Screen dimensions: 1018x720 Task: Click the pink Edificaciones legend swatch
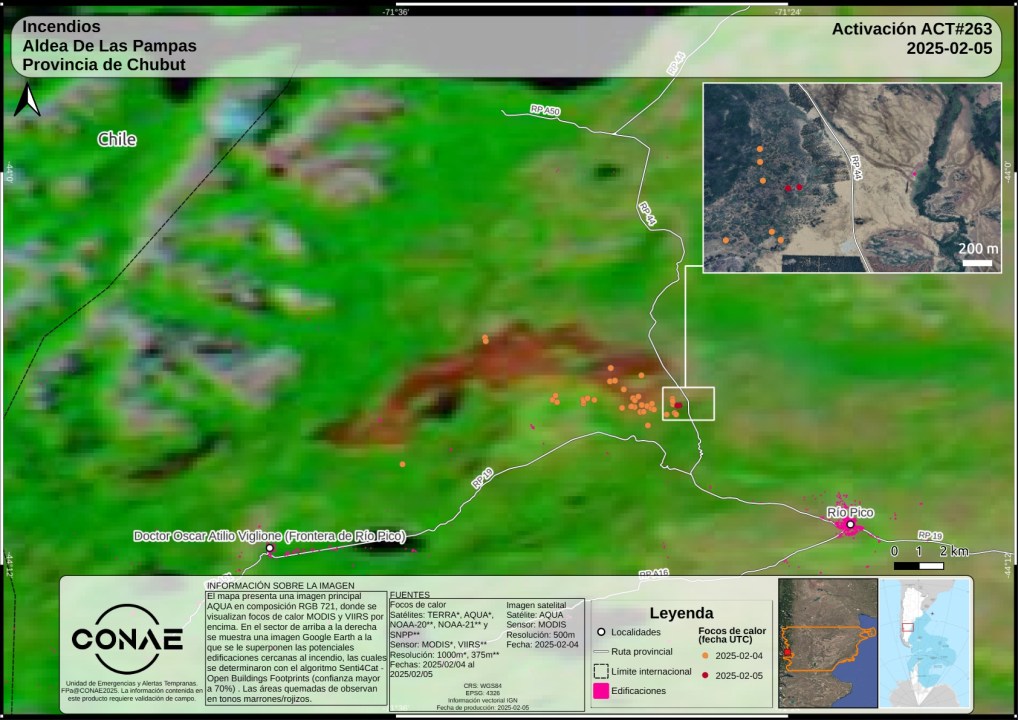point(600,690)
